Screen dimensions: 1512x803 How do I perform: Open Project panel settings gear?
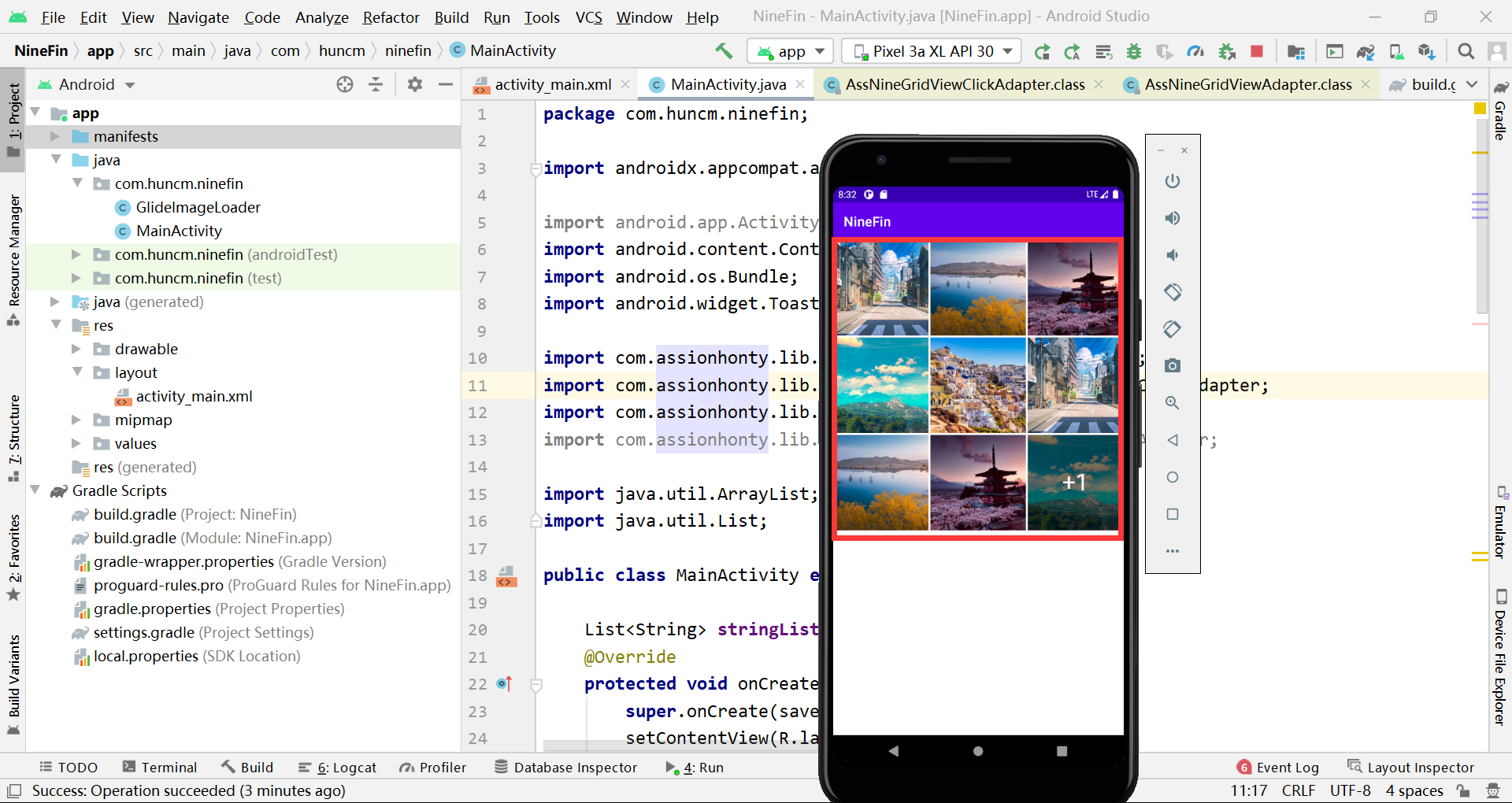(x=415, y=84)
